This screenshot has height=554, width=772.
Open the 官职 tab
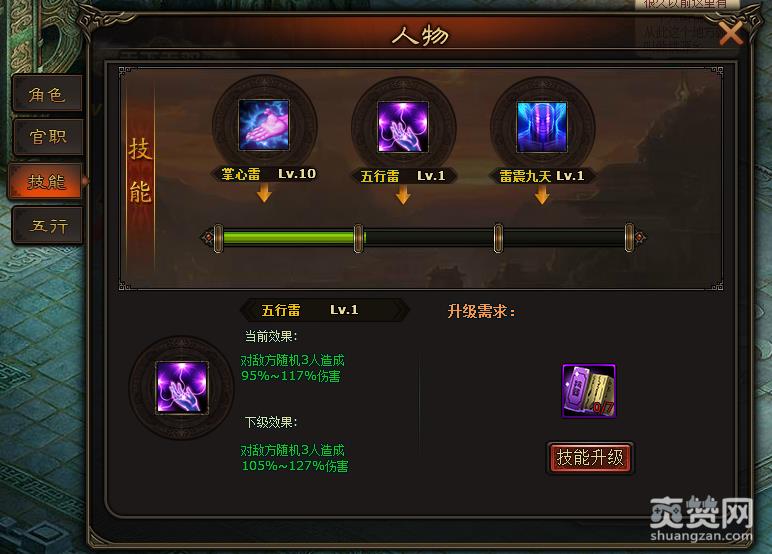coord(47,136)
